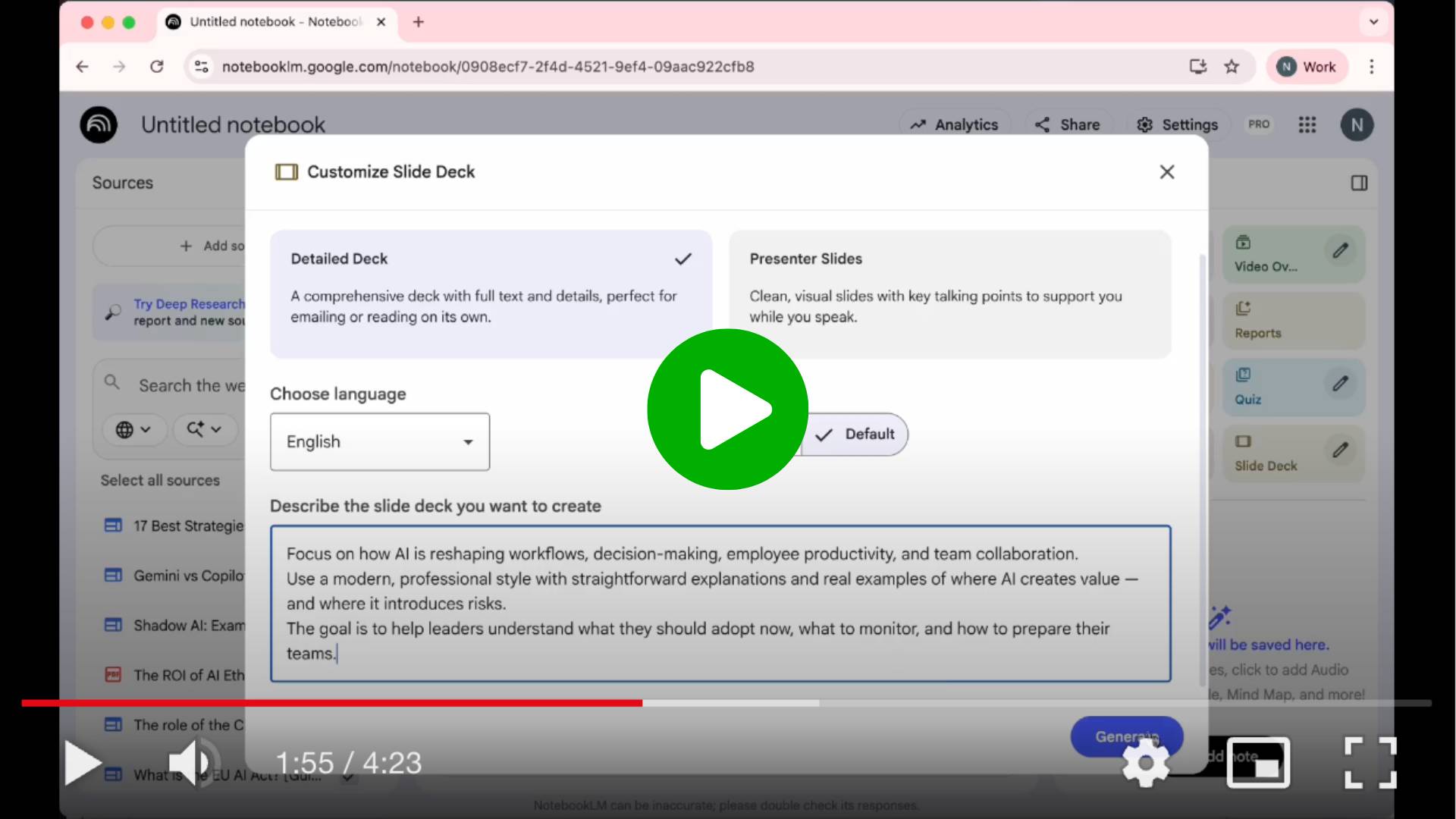
Task: Click the red video progress bar
Action: [x=332, y=703]
